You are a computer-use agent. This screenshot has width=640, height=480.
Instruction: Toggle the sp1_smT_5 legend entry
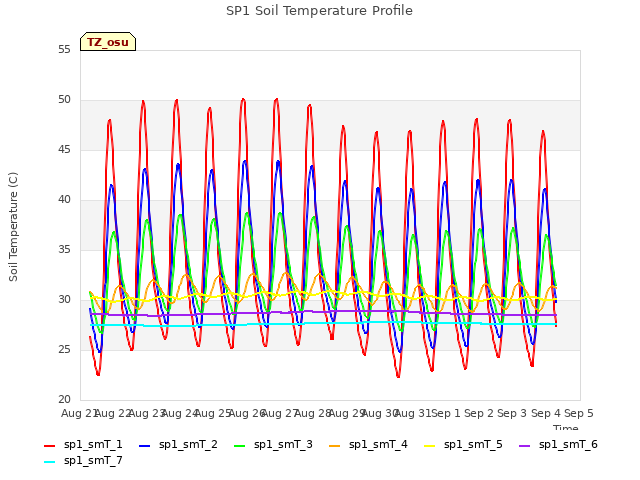[x=463, y=444]
